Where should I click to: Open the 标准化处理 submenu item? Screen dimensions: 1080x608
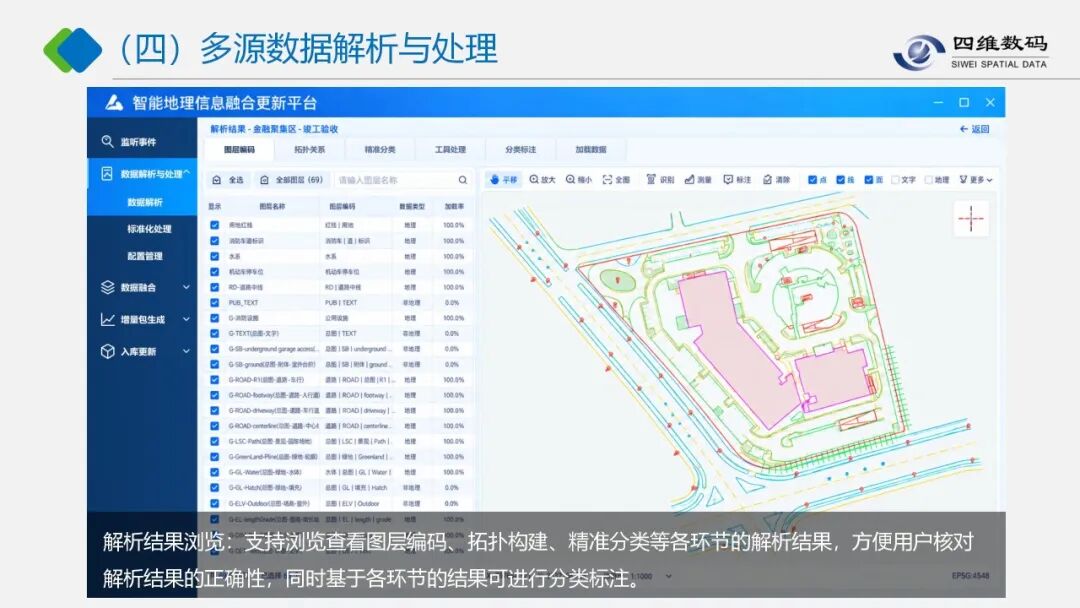[149, 229]
